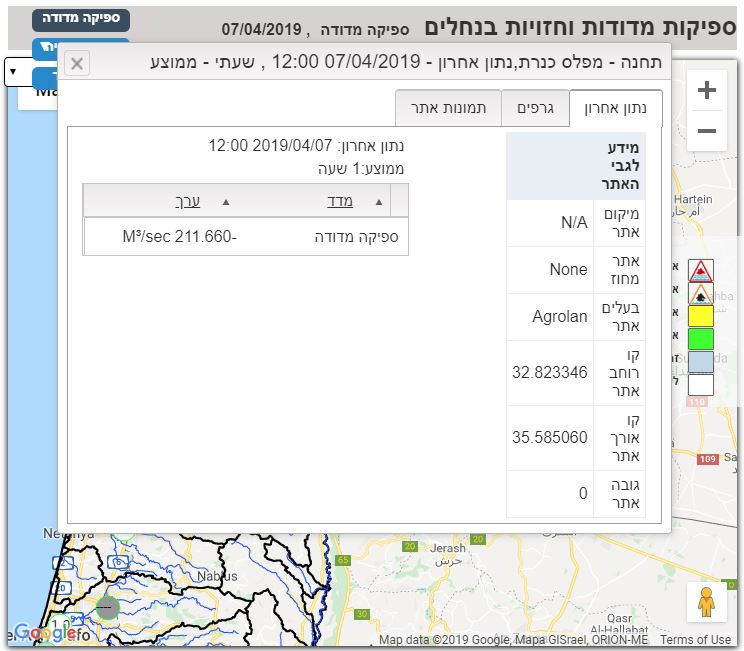Sort table by מדד column header
The width and height of the screenshot is (744, 651).
pos(340,202)
